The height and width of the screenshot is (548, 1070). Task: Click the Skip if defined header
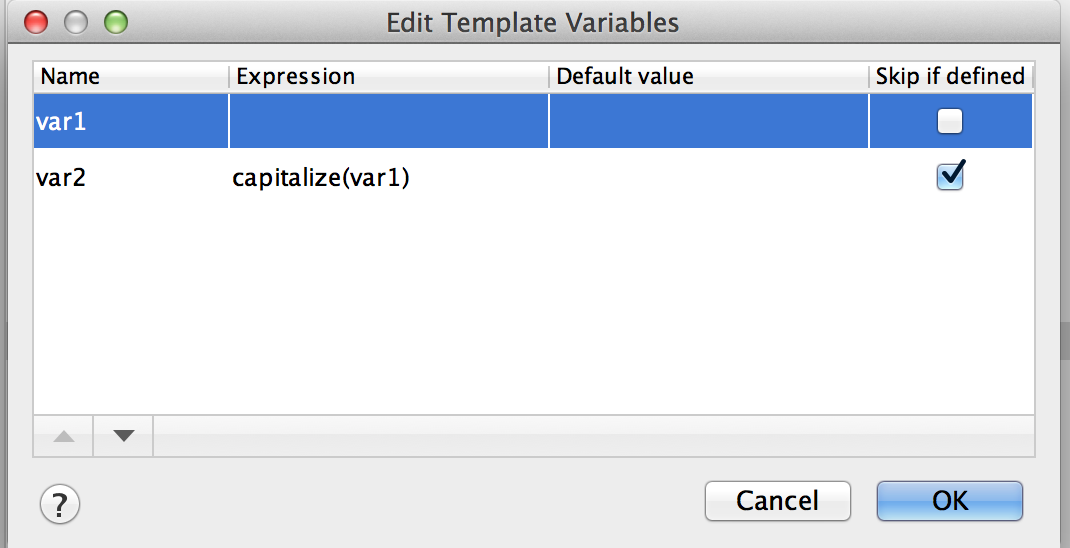coord(951,76)
